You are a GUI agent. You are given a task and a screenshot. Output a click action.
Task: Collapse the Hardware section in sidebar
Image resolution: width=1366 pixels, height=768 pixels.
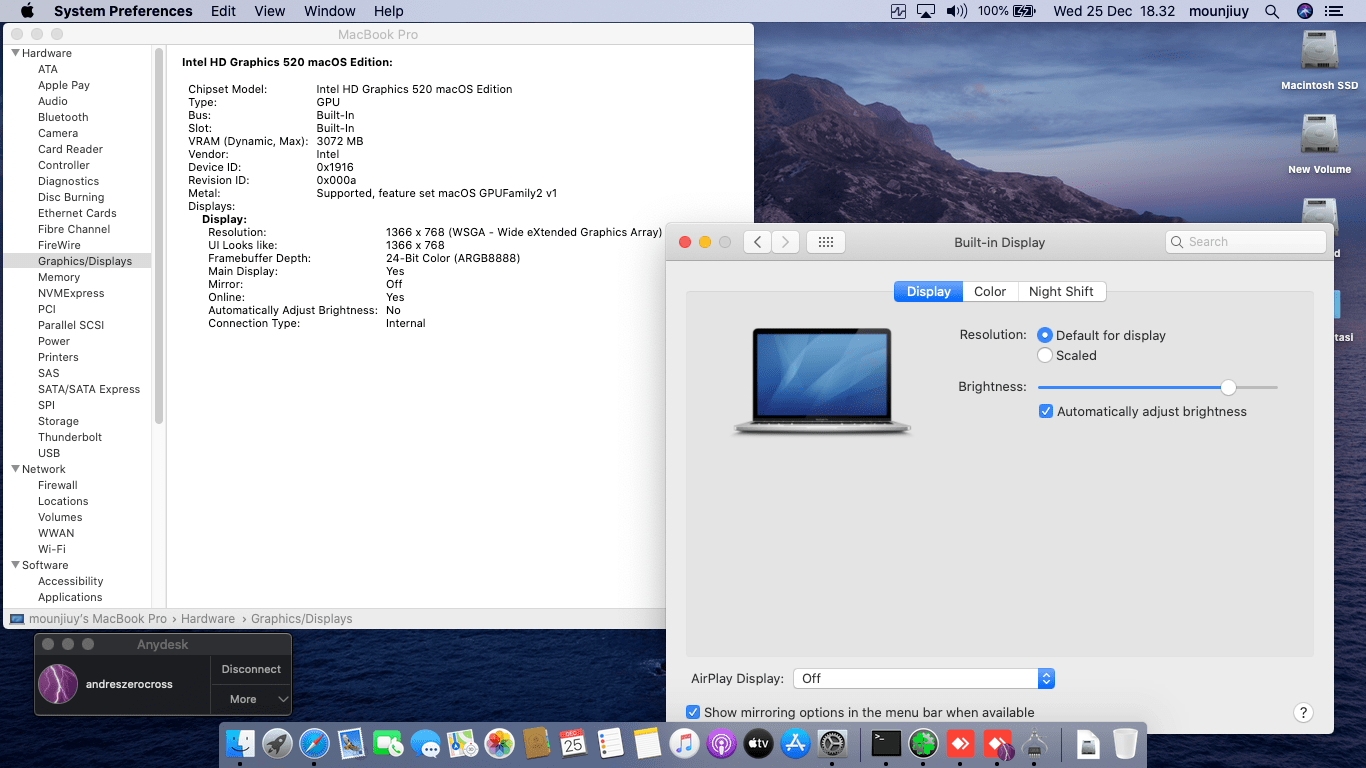click(16, 53)
